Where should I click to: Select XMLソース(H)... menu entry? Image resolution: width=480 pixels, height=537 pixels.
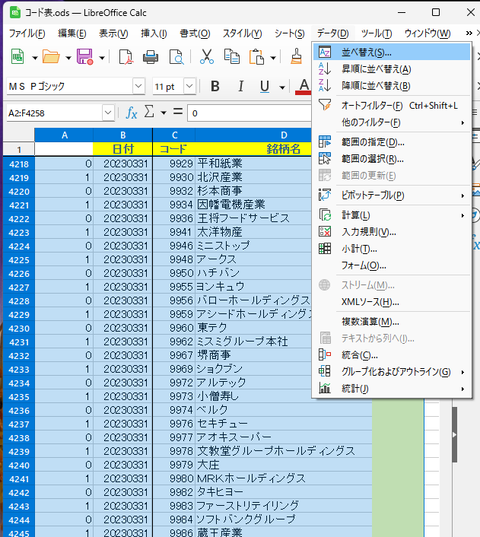coord(392,302)
